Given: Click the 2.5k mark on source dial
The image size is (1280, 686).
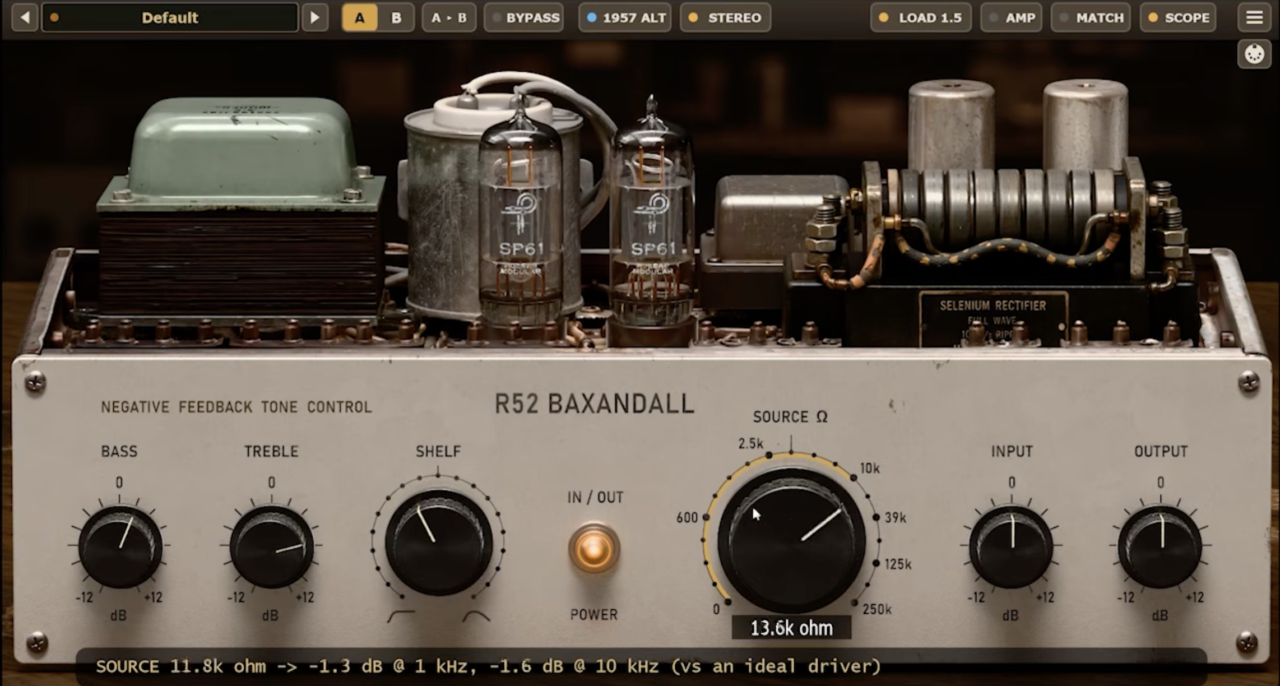Looking at the screenshot, I should [x=751, y=443].
